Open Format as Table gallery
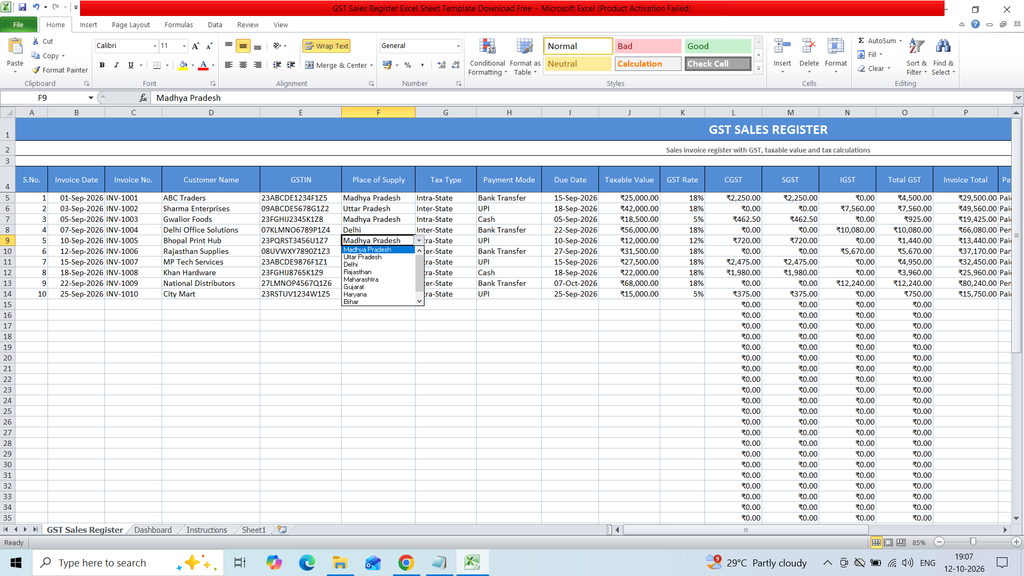The height and width of the screenshot is (576, 1024). pos(524,57)
